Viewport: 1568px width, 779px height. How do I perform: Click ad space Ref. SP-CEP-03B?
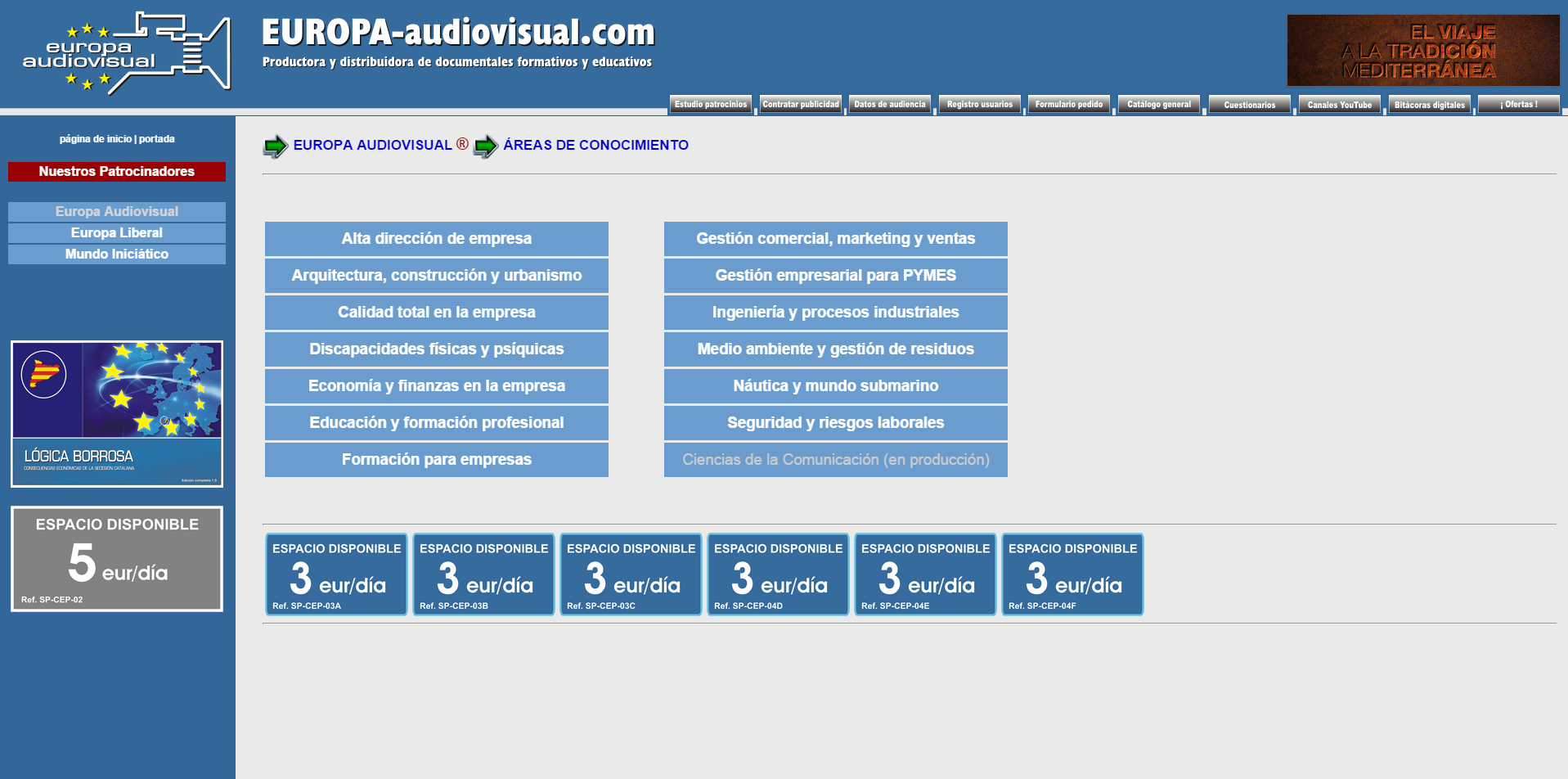pos(483,574)
